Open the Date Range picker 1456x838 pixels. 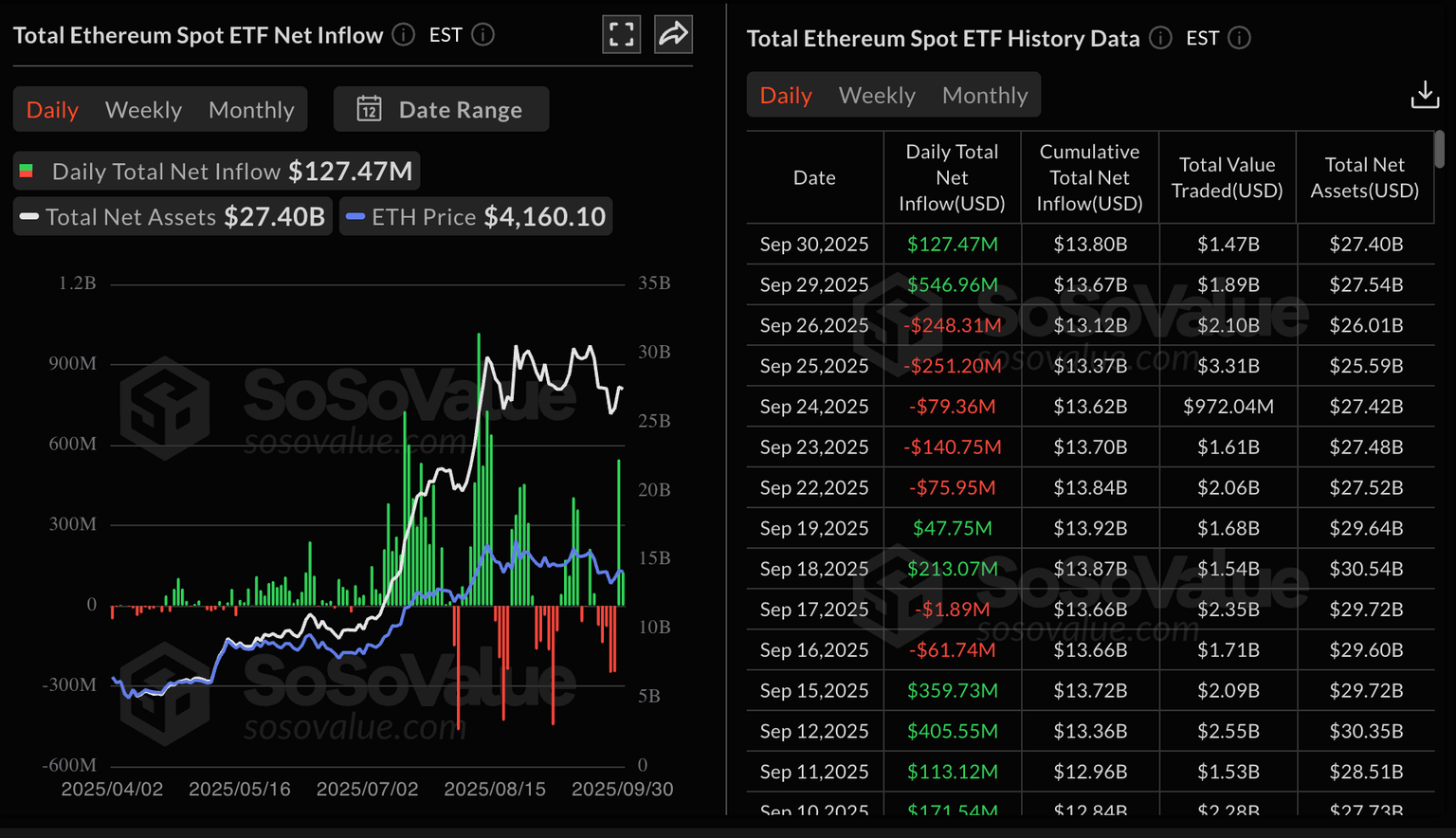click(442, 109)
